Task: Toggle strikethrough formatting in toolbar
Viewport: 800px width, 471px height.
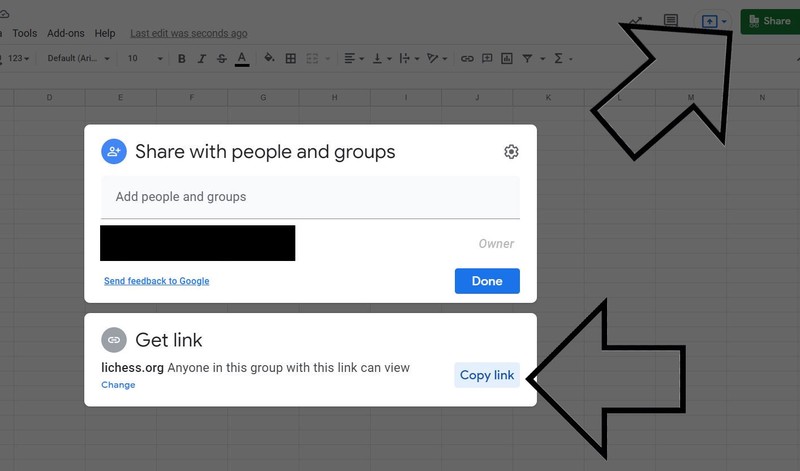Action: [x=221, y=59]
